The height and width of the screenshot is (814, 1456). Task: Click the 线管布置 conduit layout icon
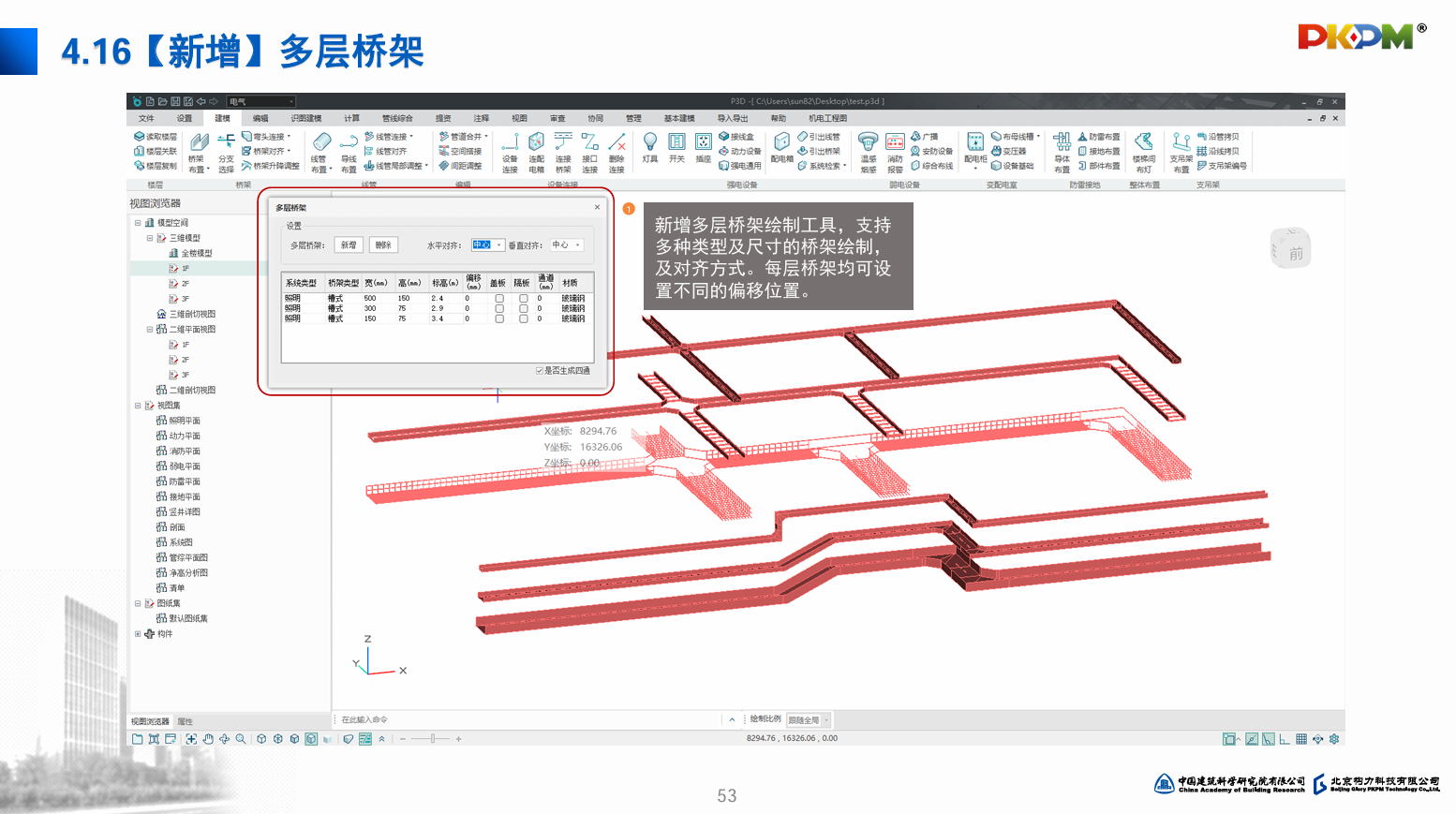pos(320,152)
